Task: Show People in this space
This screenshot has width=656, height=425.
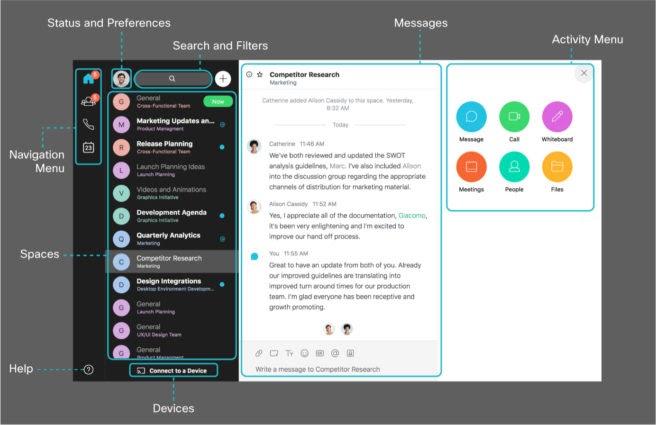Action: (514, 167)
